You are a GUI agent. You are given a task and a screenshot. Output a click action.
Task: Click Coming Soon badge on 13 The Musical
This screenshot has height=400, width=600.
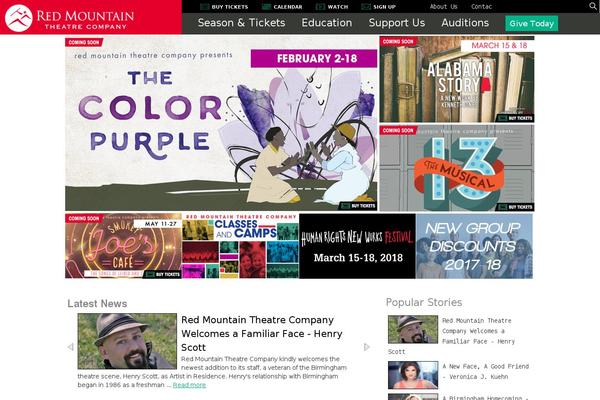398,131
